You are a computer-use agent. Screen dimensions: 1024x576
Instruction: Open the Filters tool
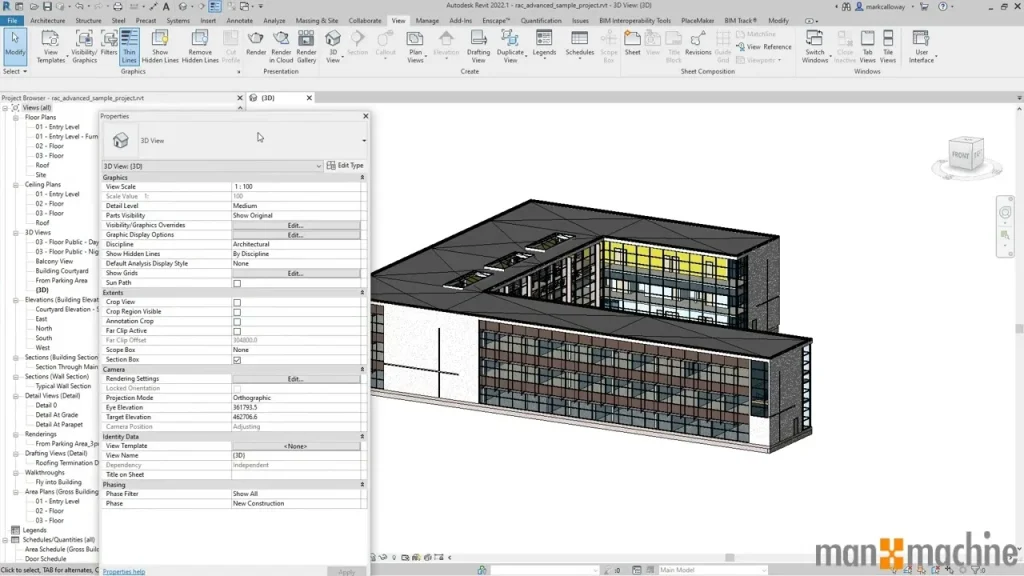click(x=108, y=44)
